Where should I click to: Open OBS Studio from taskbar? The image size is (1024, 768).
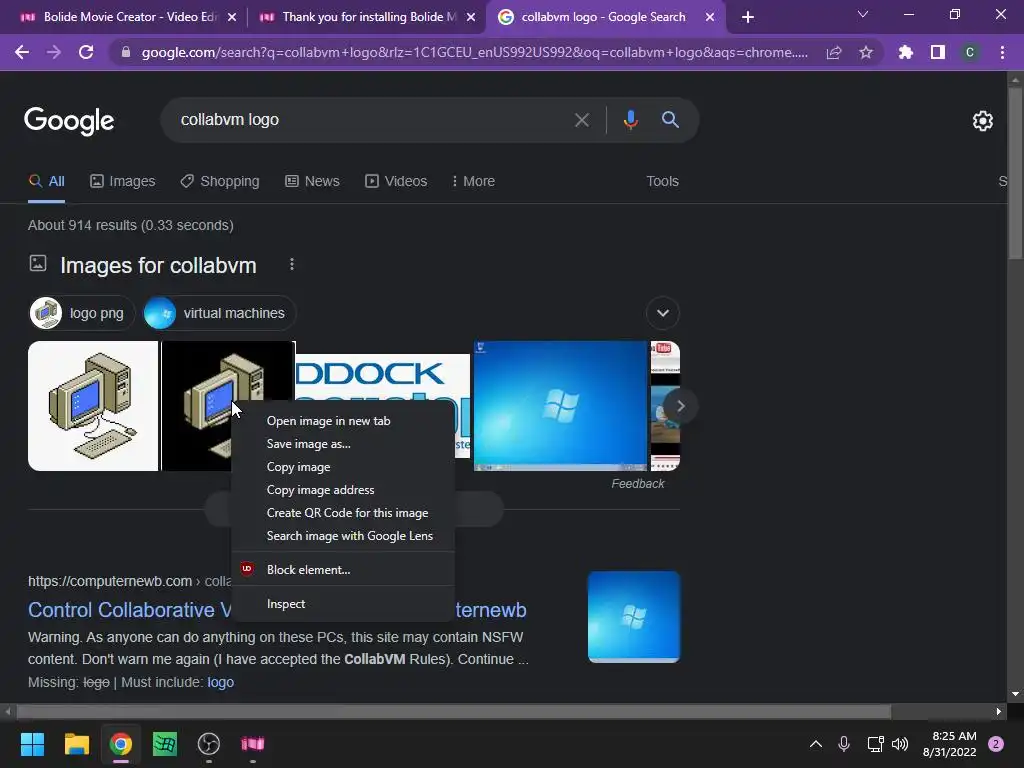pyautogui.click(x=208, y=744)
